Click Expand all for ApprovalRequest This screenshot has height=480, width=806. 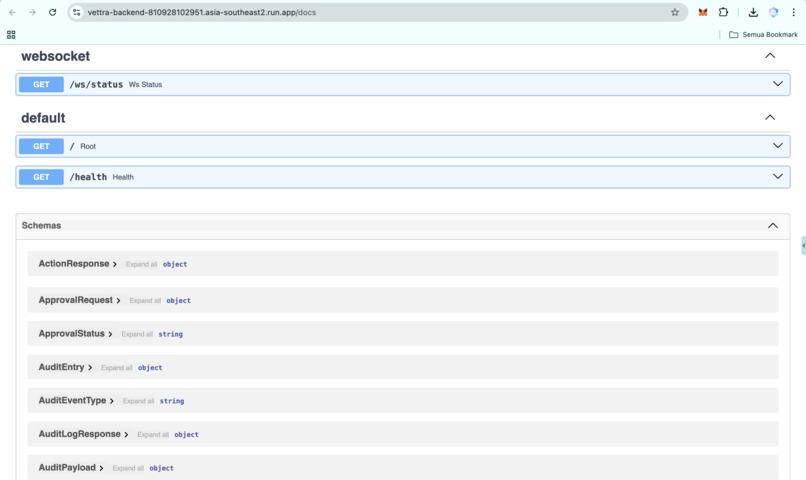(145, 301)
